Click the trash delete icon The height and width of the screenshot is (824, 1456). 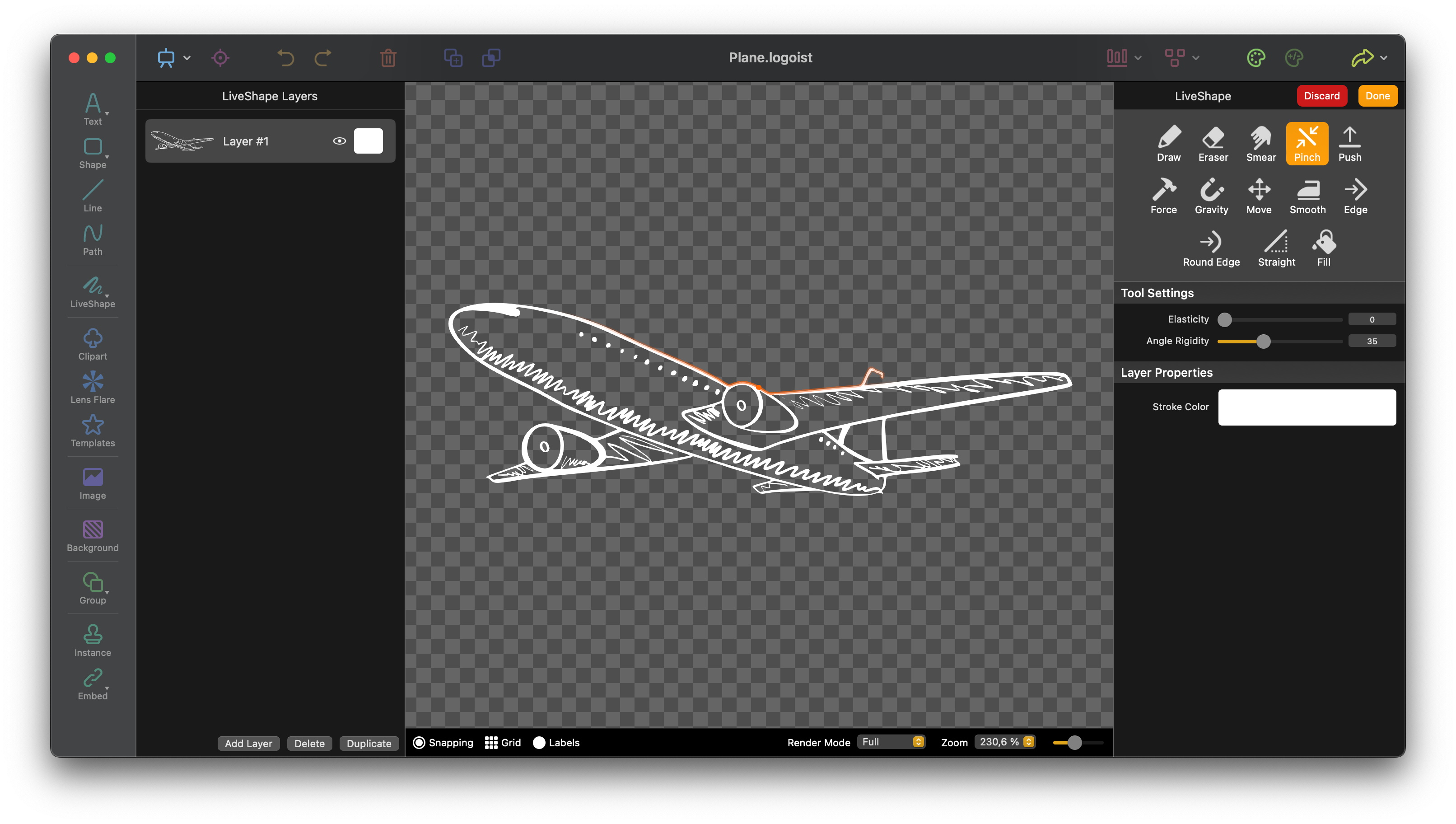[x=388, y=58]
